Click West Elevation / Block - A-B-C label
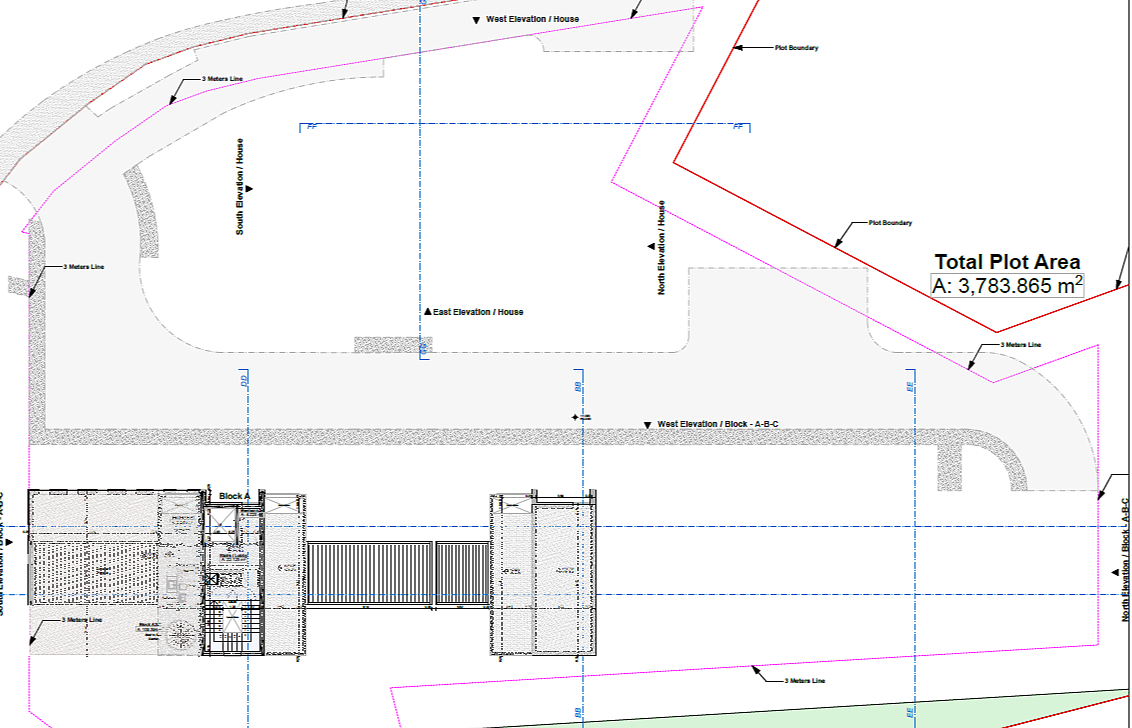The height and width of the screenshot is (728, 1132). 718,424
